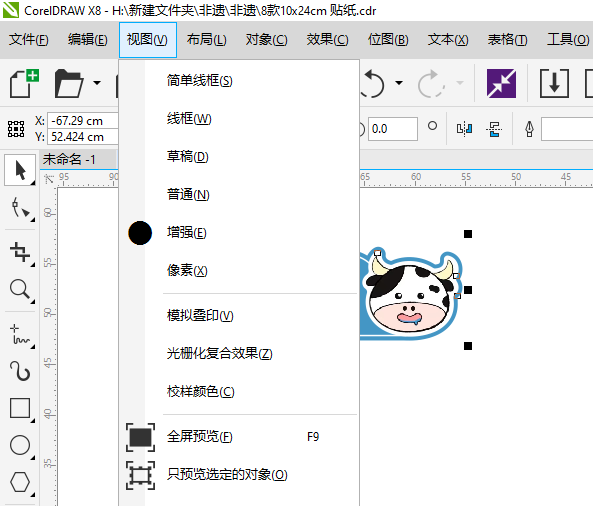Expand the Open folder dropdown arrow

97,83
